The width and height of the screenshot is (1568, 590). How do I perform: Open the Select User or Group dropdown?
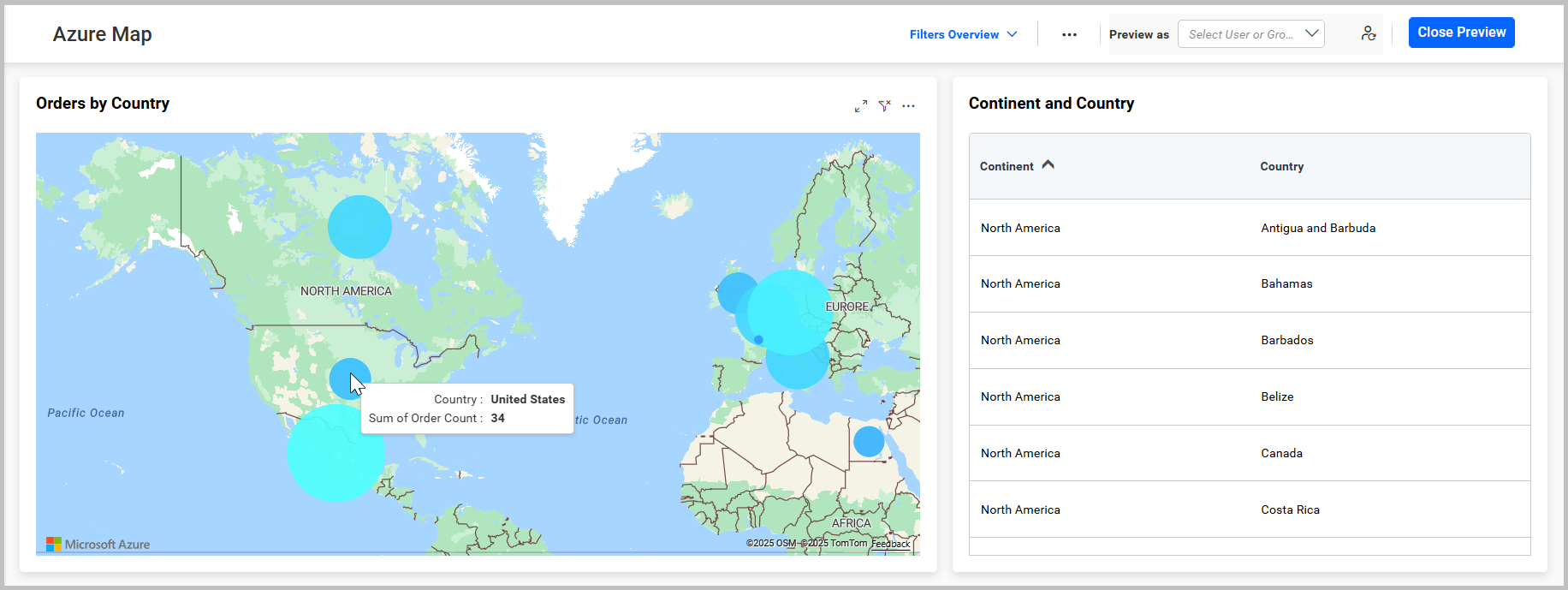pos(1250,34)
